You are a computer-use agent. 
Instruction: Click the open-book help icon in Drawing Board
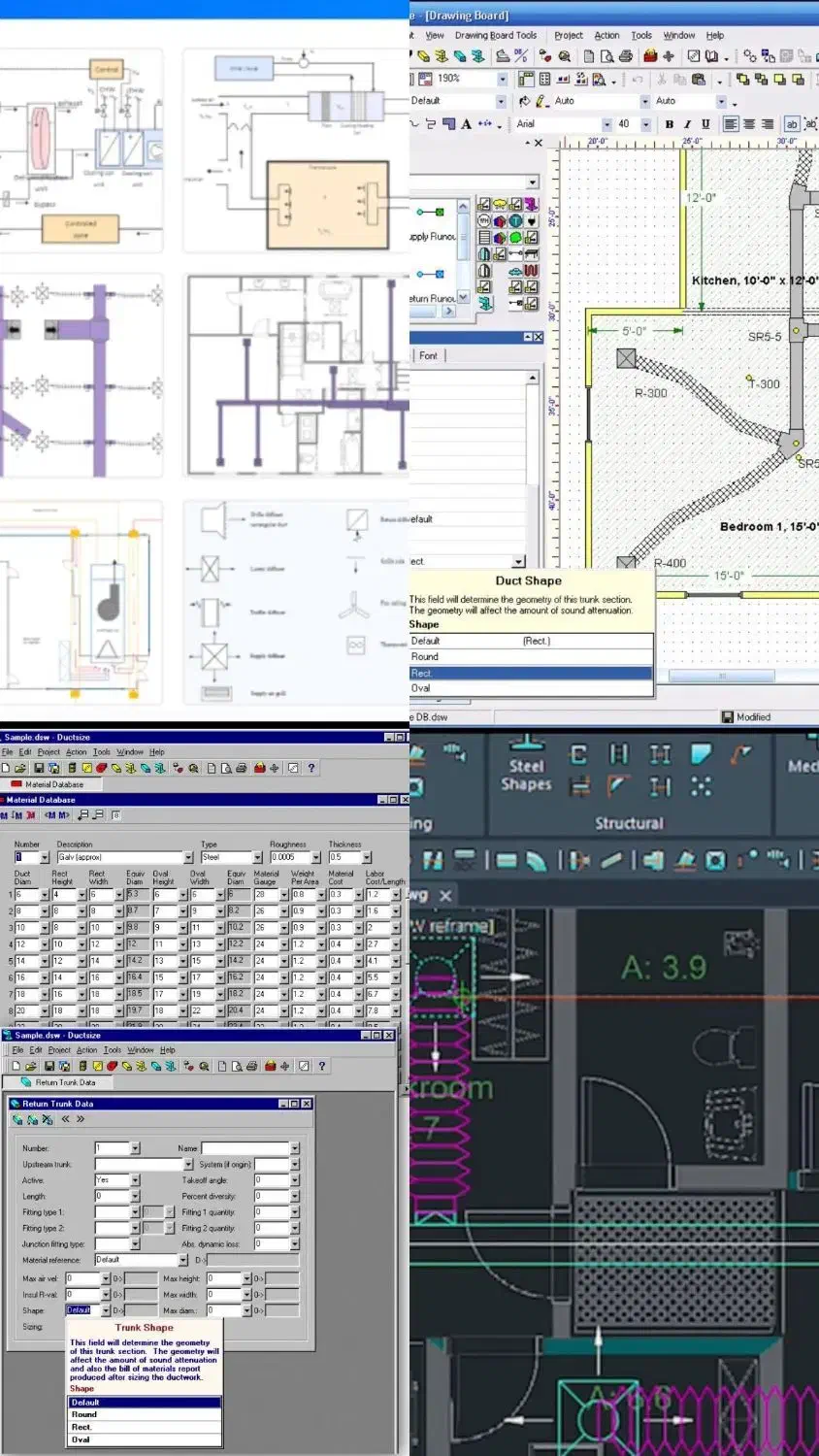(x=711, y=56)
